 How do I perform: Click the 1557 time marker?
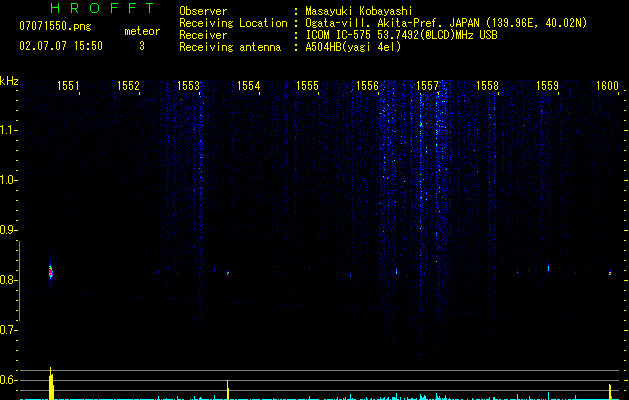tap(427, 86)
